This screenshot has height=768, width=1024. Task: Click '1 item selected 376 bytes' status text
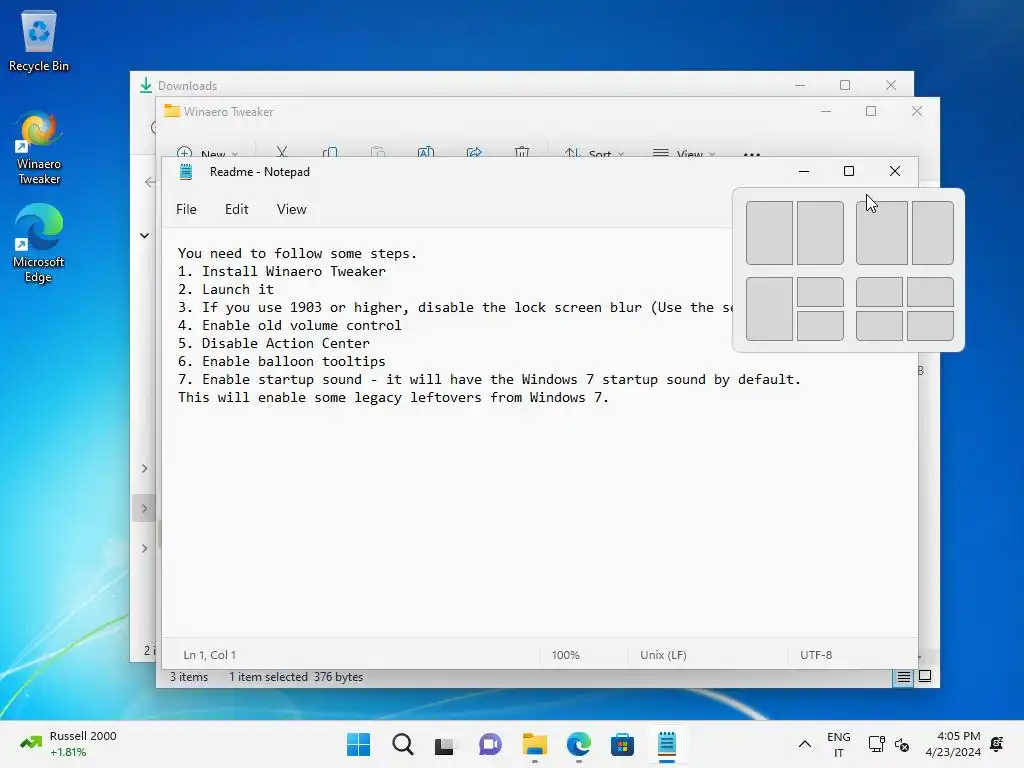click(296, 677)
